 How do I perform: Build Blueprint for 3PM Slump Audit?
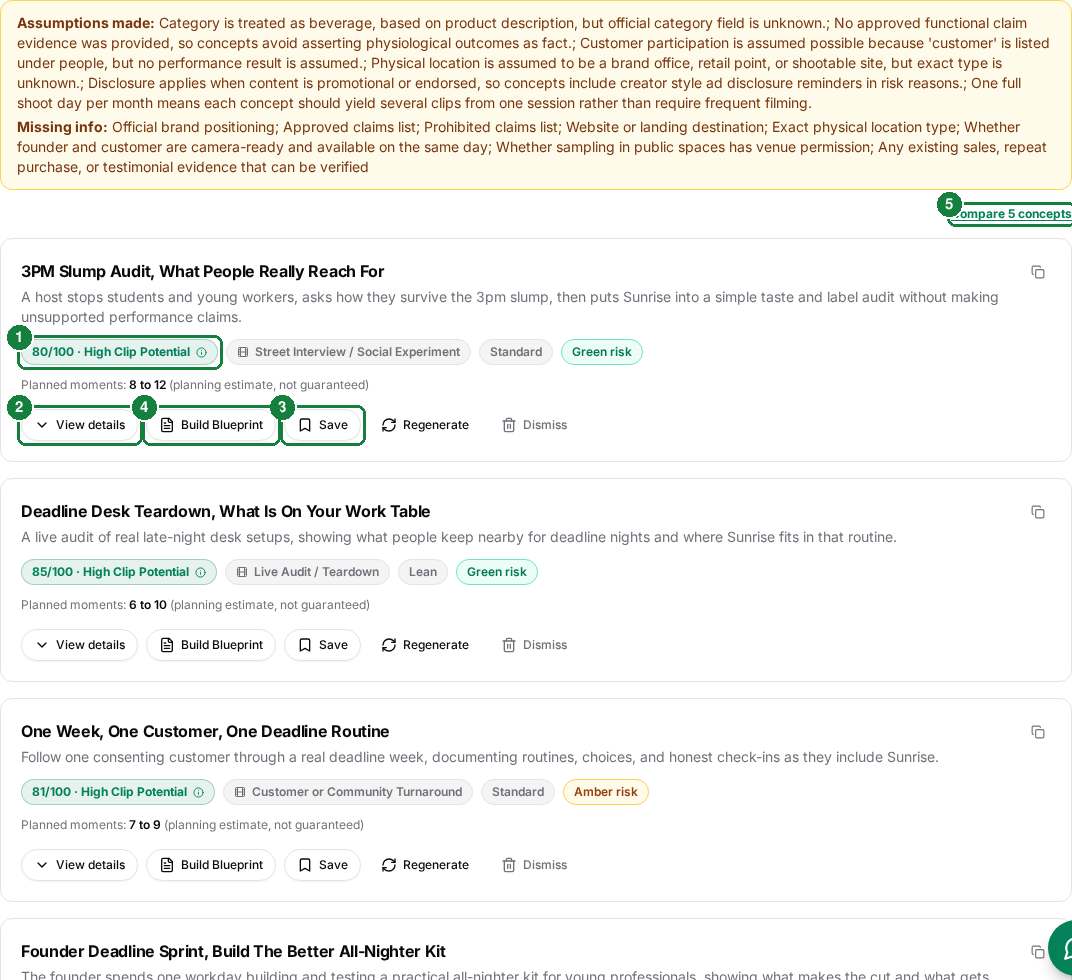click(211, 425)
